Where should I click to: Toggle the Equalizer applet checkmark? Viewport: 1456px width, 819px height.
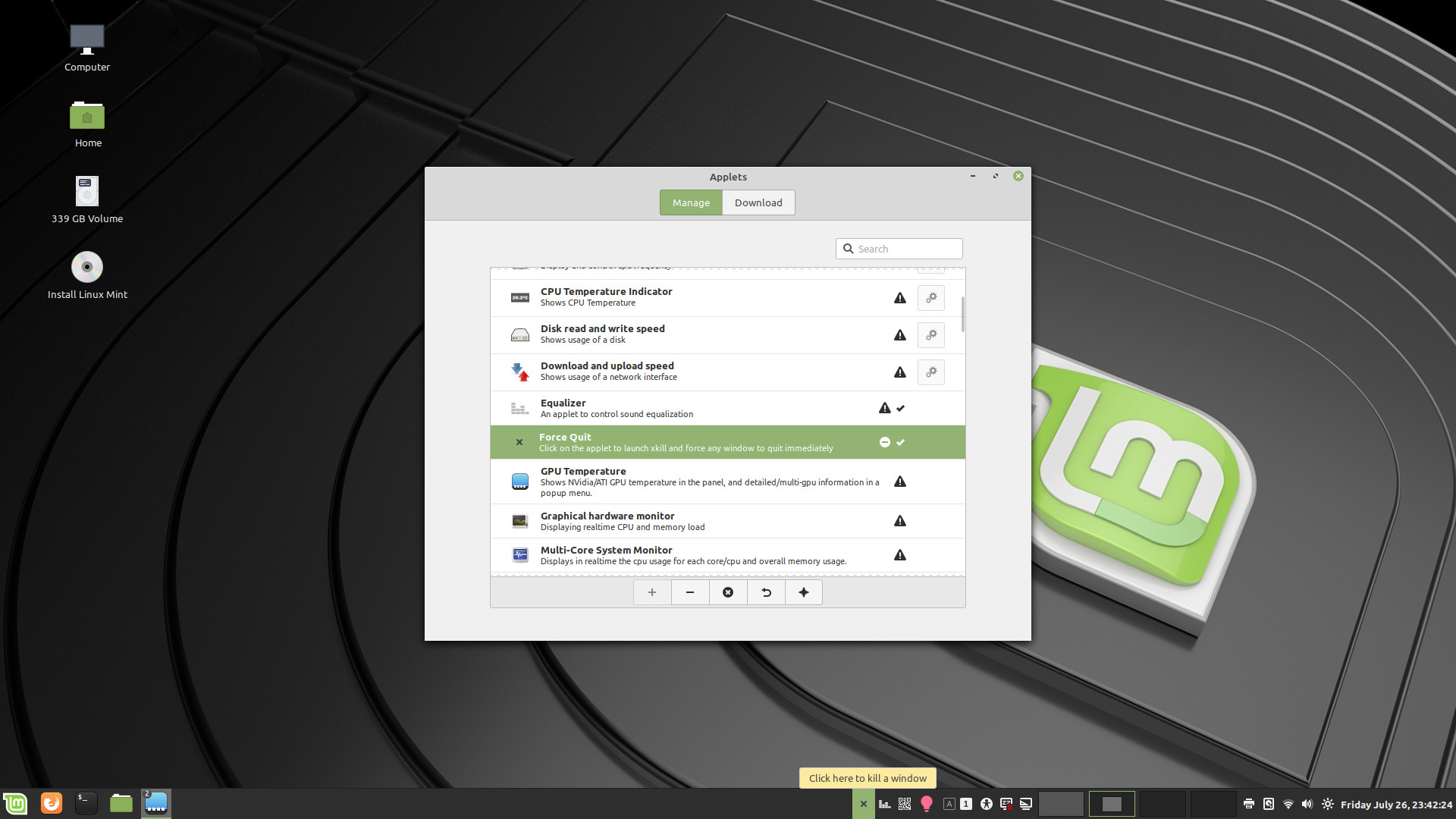point(900,407)
